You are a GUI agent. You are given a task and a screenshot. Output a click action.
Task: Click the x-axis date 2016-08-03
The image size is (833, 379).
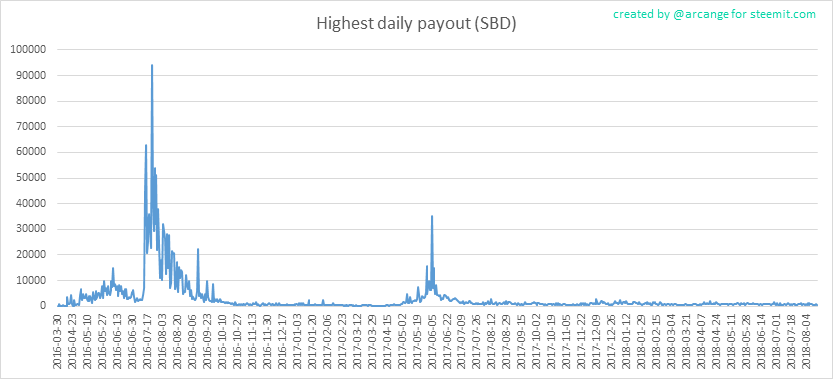point(162,342)
